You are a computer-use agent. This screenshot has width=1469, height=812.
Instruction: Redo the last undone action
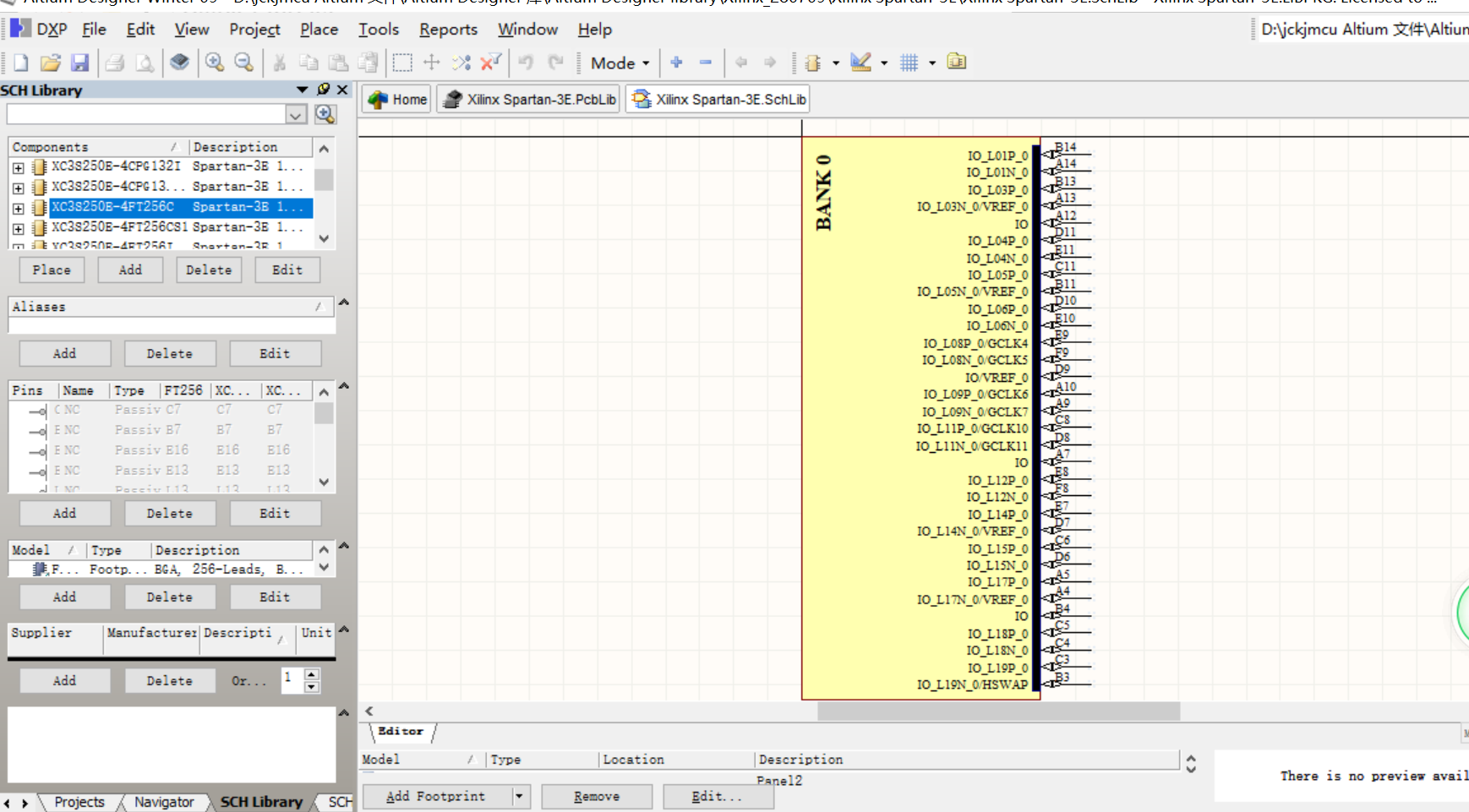[555, 63]
